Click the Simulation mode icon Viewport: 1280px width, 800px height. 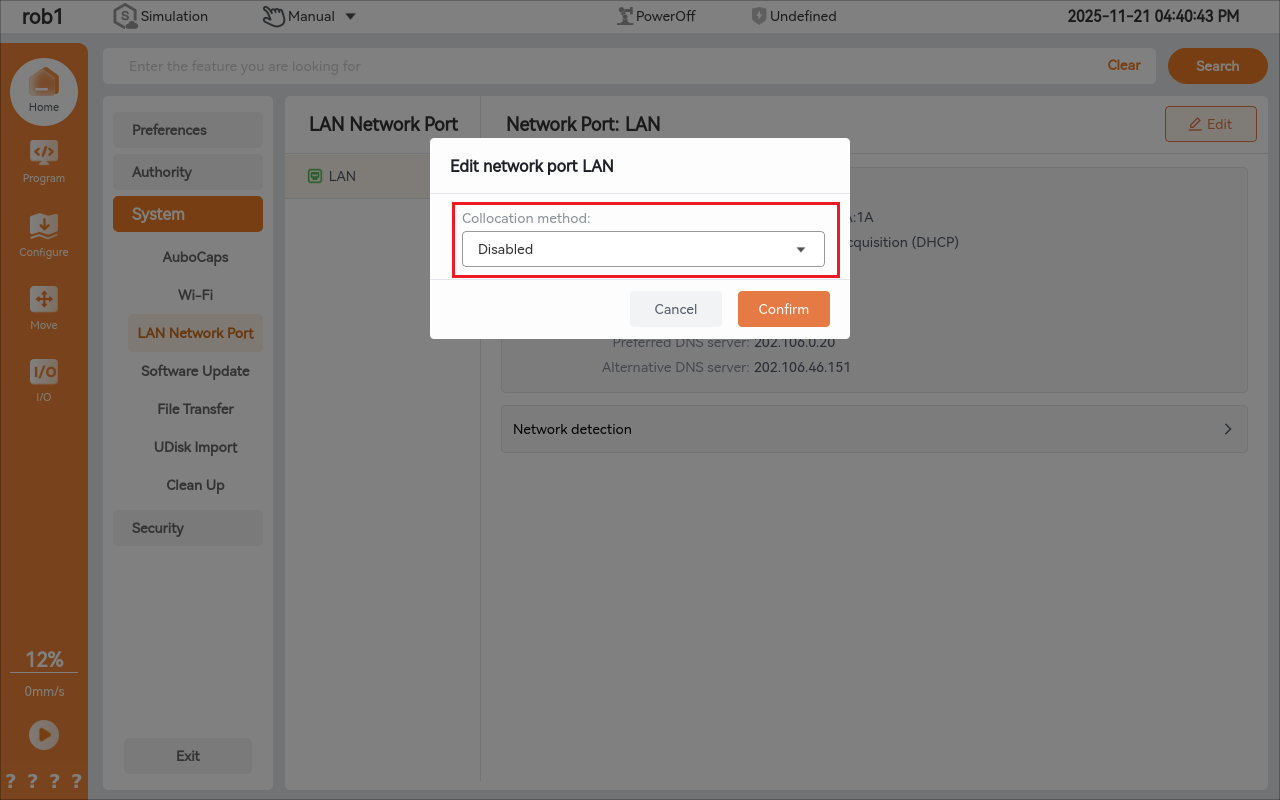click(x=124, y=15)
